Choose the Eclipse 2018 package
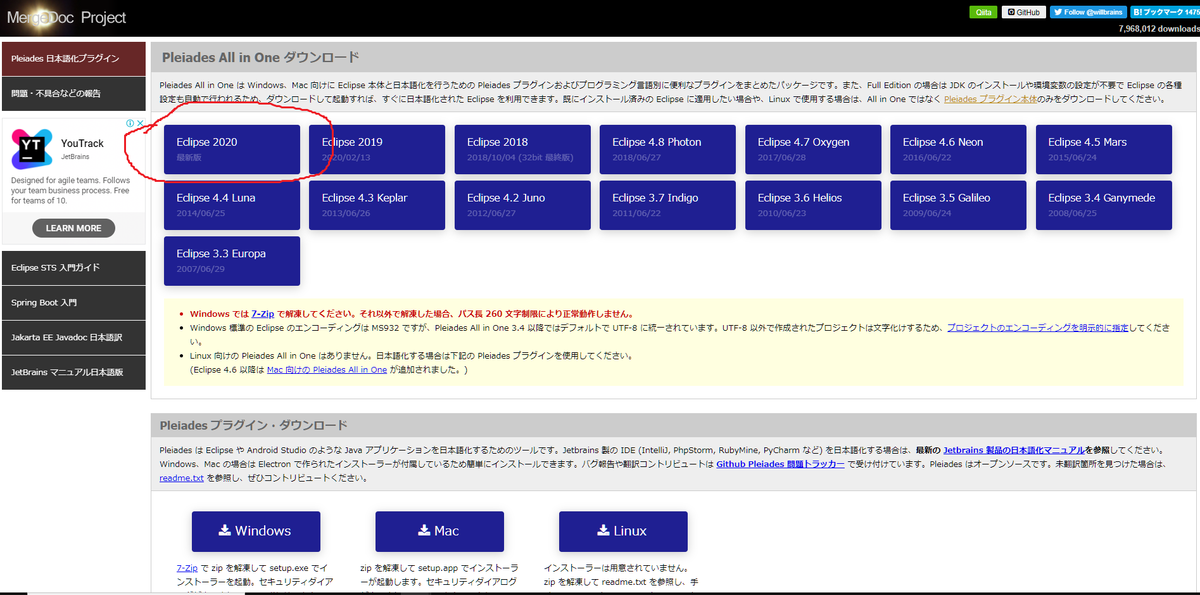The image size is (1200, 595). click(521, 149)
